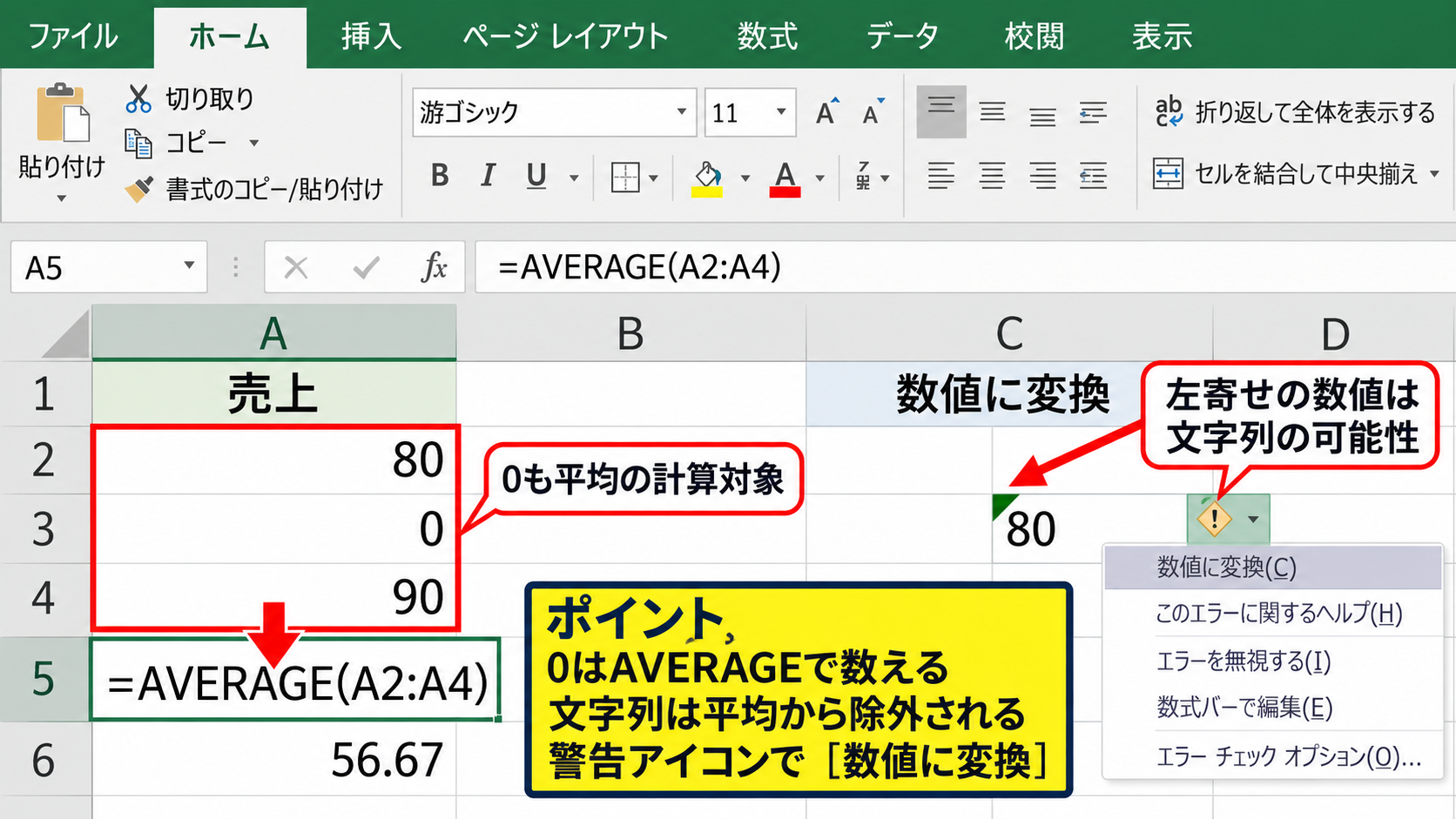
Task: Confirm the formula entry with the checkmark
Action: click(x=366, y=267)
